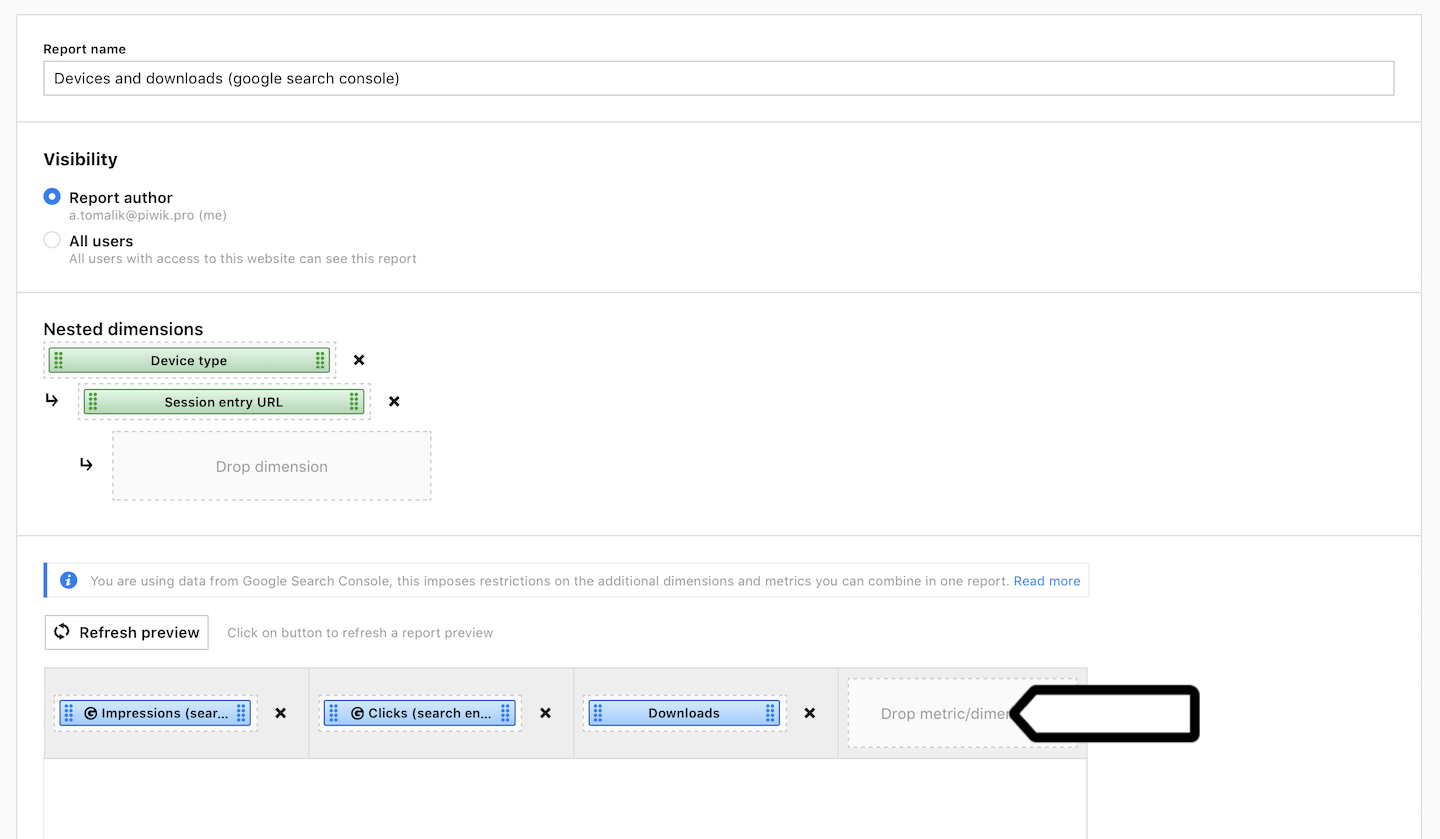The width and height of the screenshot is (1440, 839).
Task: Click the Clicks (search engine) metric chip
Action: click(x=420, y=713)
